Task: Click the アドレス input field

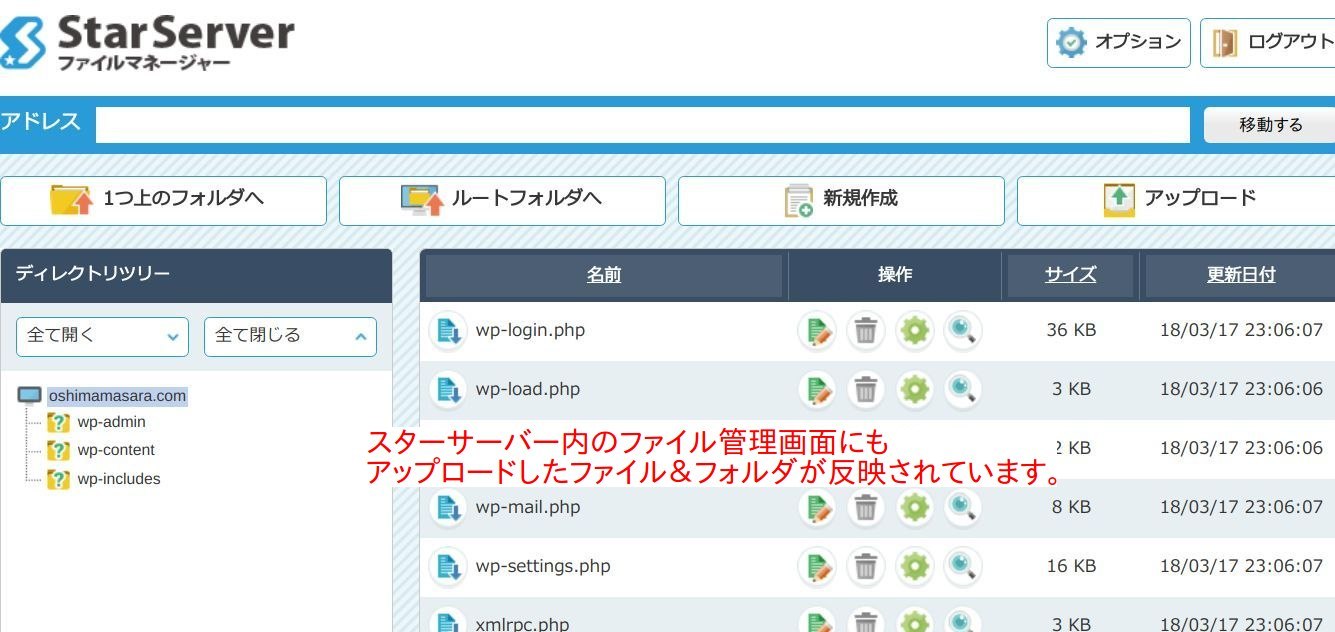Action: [x=643, y=125]
